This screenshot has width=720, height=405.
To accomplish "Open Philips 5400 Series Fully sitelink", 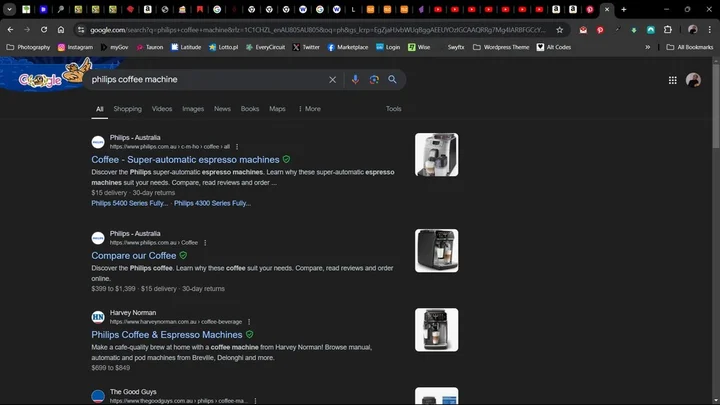I will (x=130, y=203).
